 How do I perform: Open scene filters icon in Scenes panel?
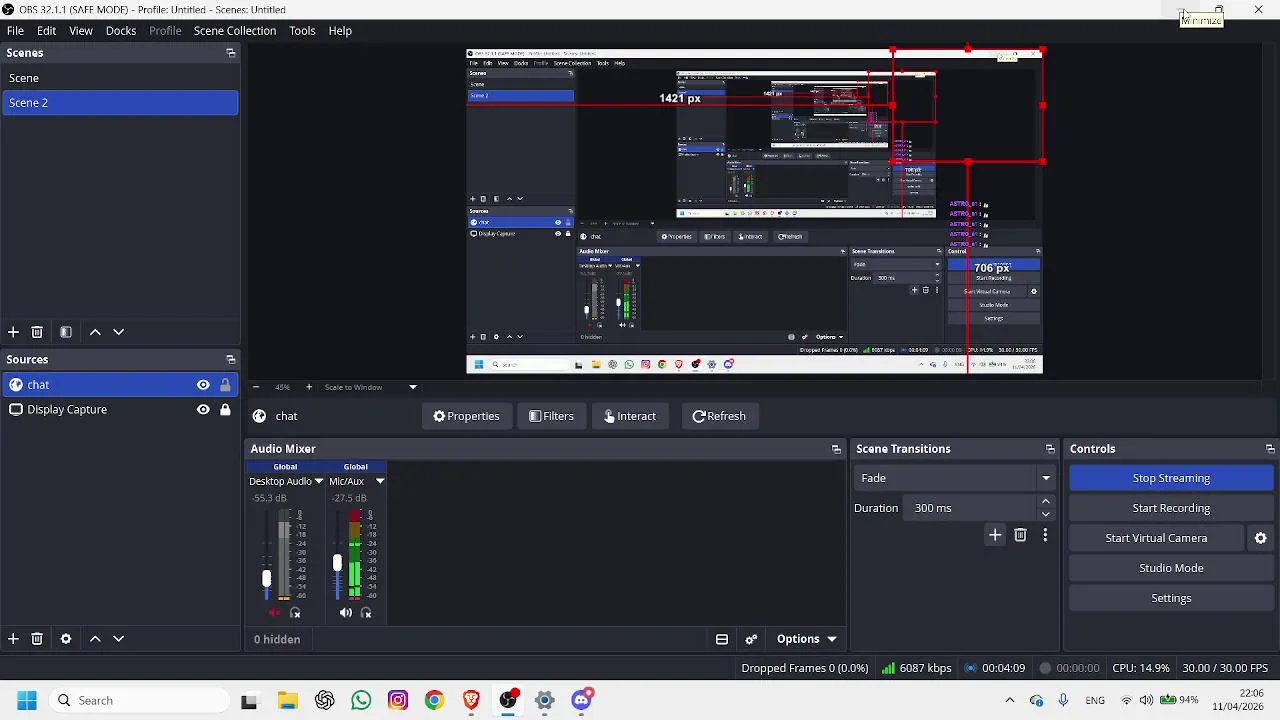click(x=66, y=332)
